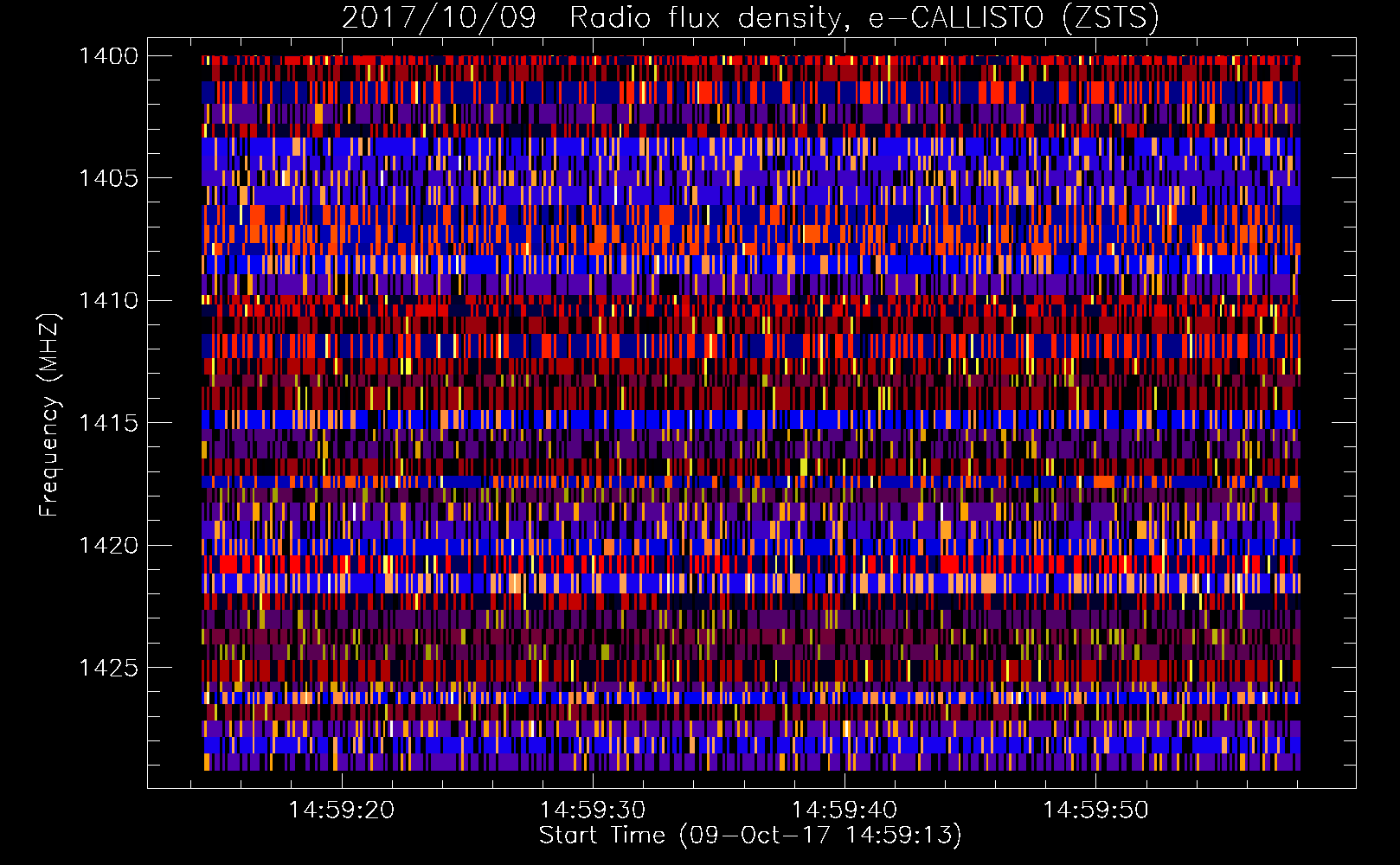Click the 1405 frequency tick label
1400x865 pixels.
tap(108, 178)
